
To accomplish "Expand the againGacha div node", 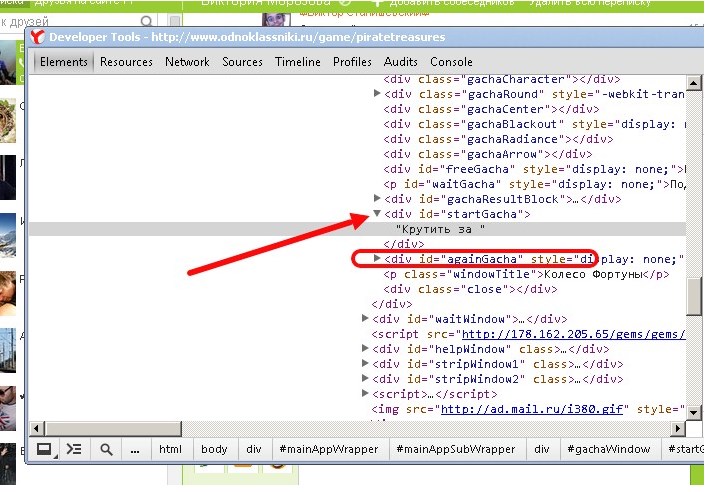I will click(377, 258).
